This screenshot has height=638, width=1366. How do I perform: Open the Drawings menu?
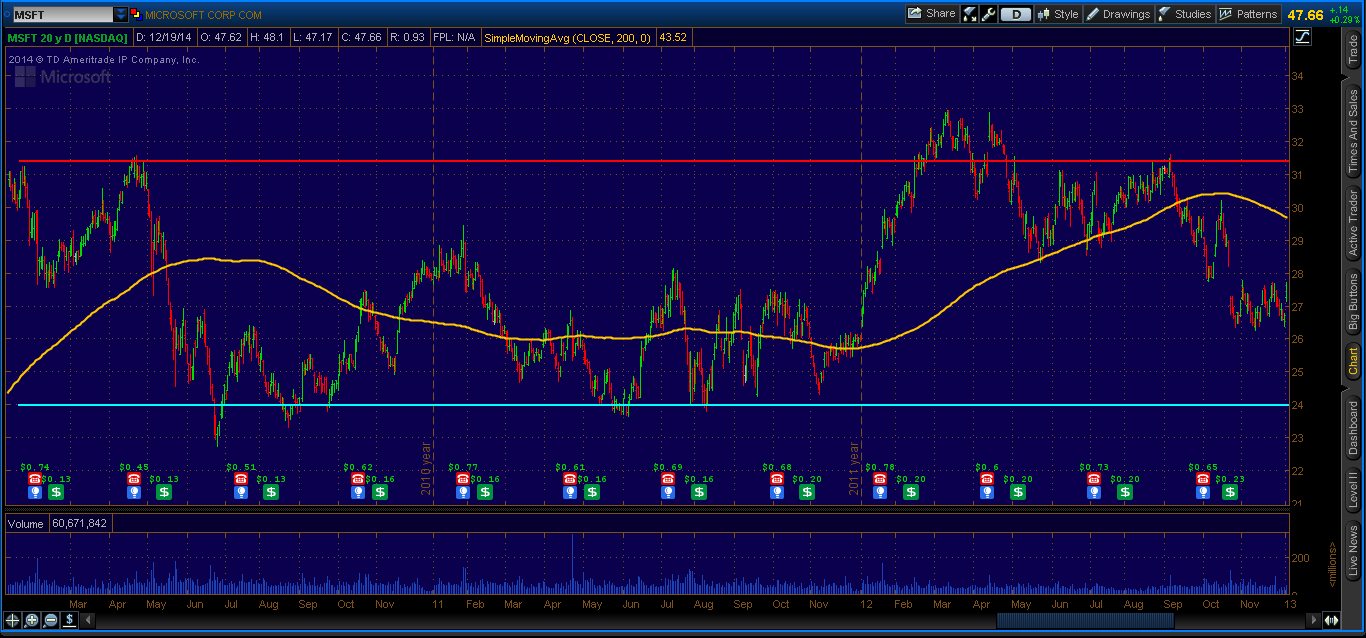coord(1118,14)
